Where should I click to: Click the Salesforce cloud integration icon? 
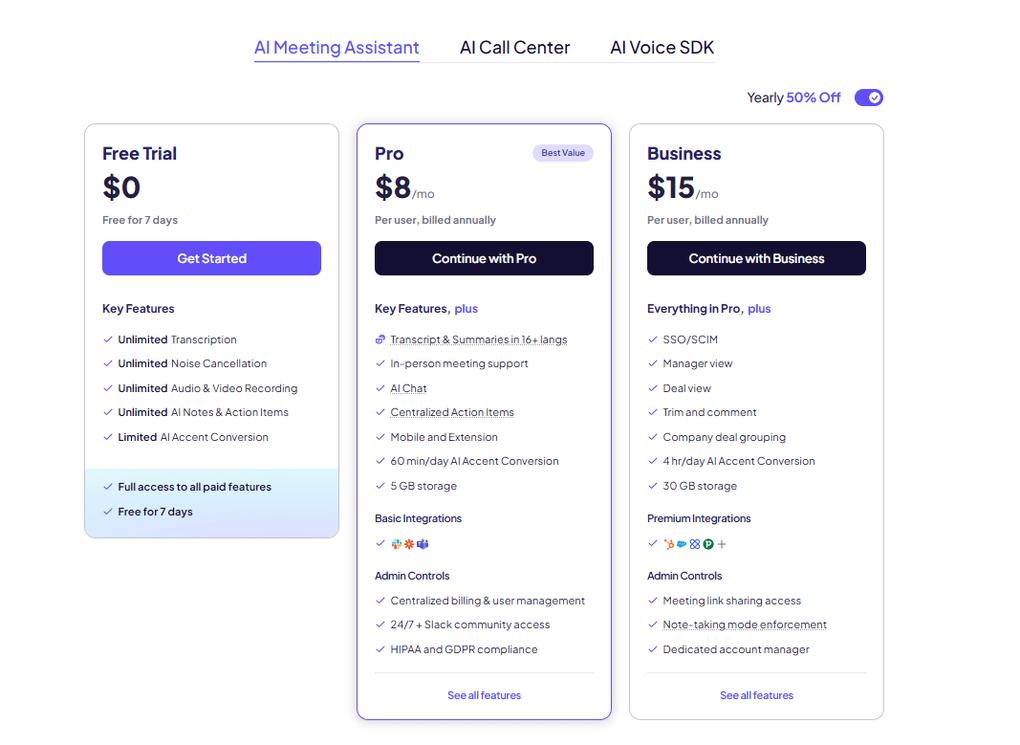681,543
